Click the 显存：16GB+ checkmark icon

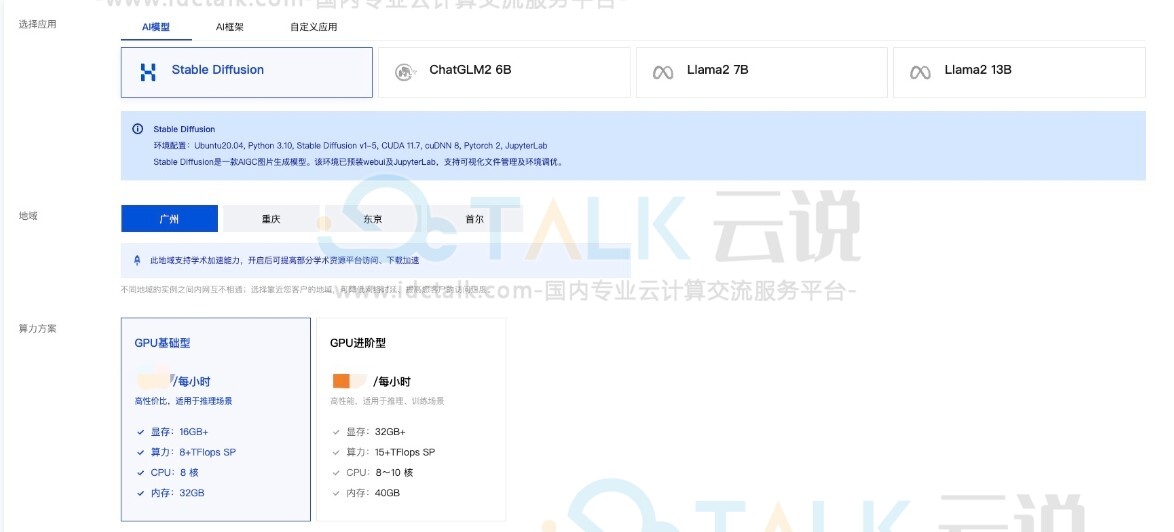[140, 432]
